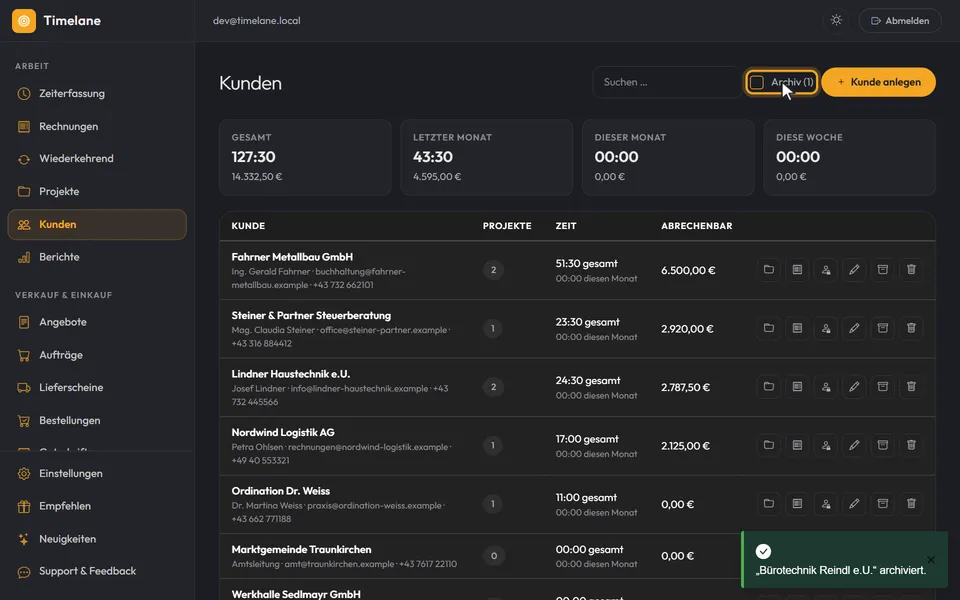Edit Nordwind Logistik AG with pencil icon

point(854,445)
